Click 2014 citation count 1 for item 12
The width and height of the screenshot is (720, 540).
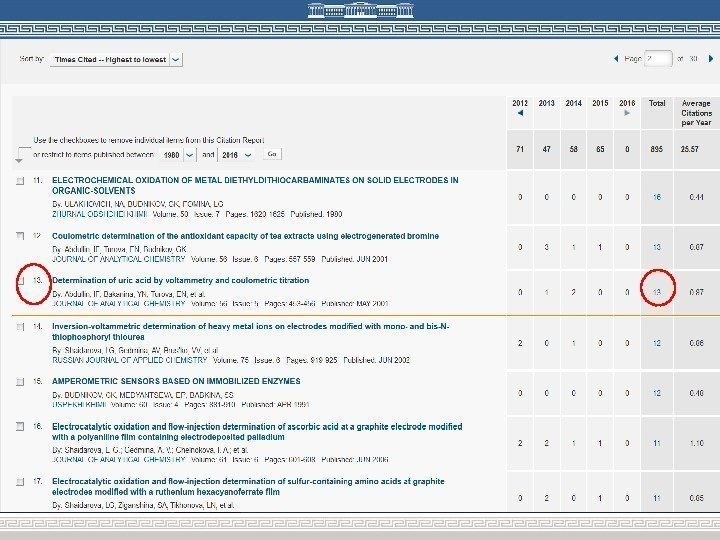tap(574, 247)
